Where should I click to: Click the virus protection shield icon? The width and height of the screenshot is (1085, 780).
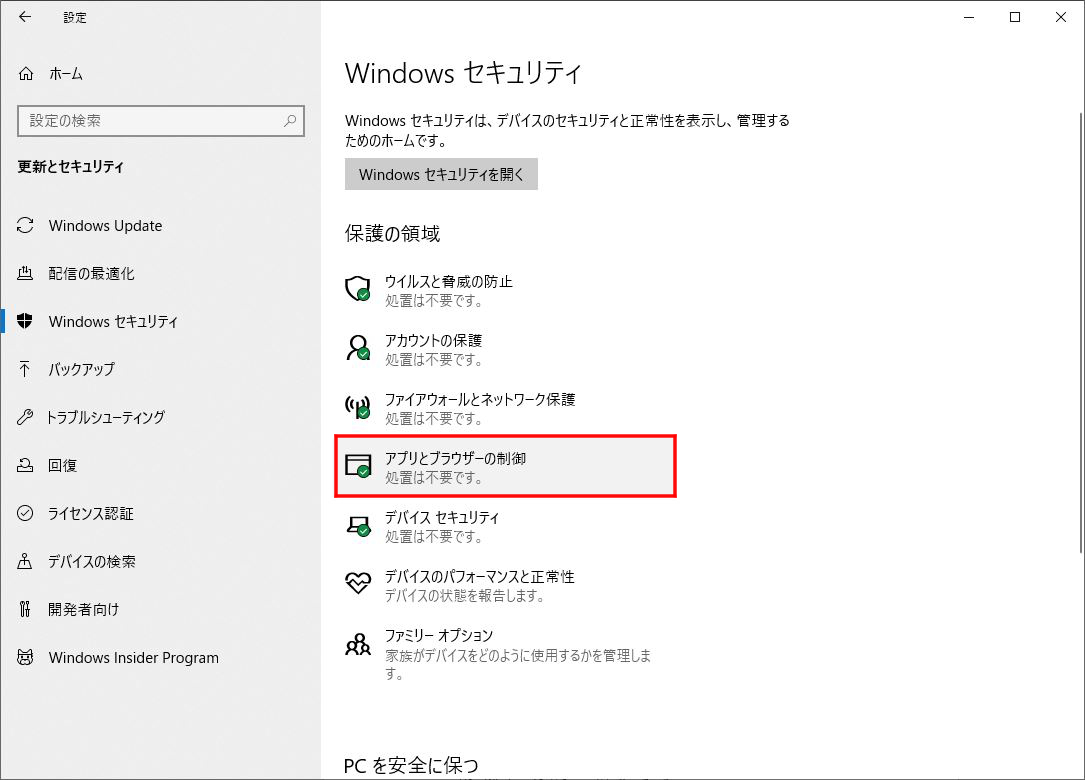coord(358,289)
